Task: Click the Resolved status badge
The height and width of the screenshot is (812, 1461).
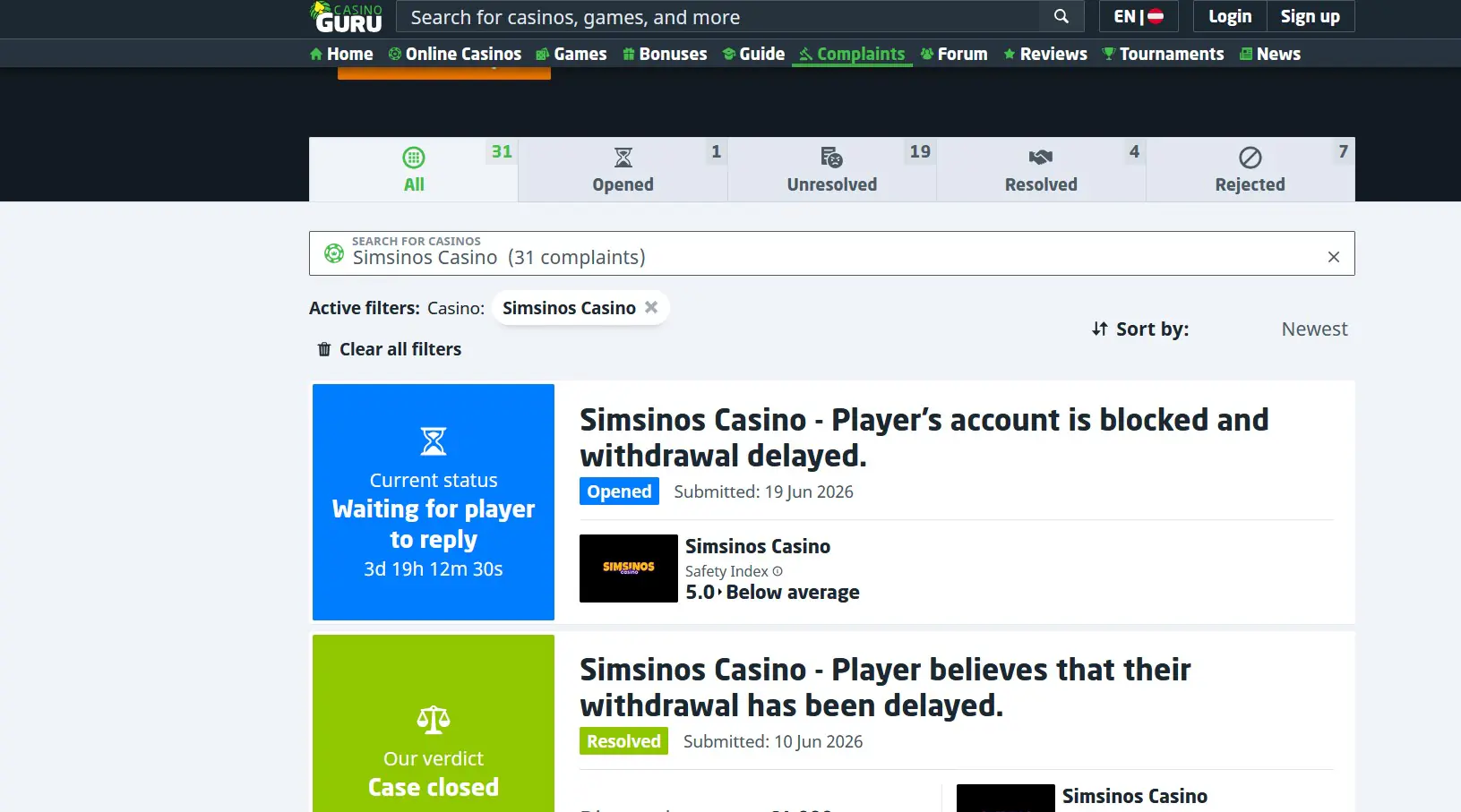Action: [623, 741]
